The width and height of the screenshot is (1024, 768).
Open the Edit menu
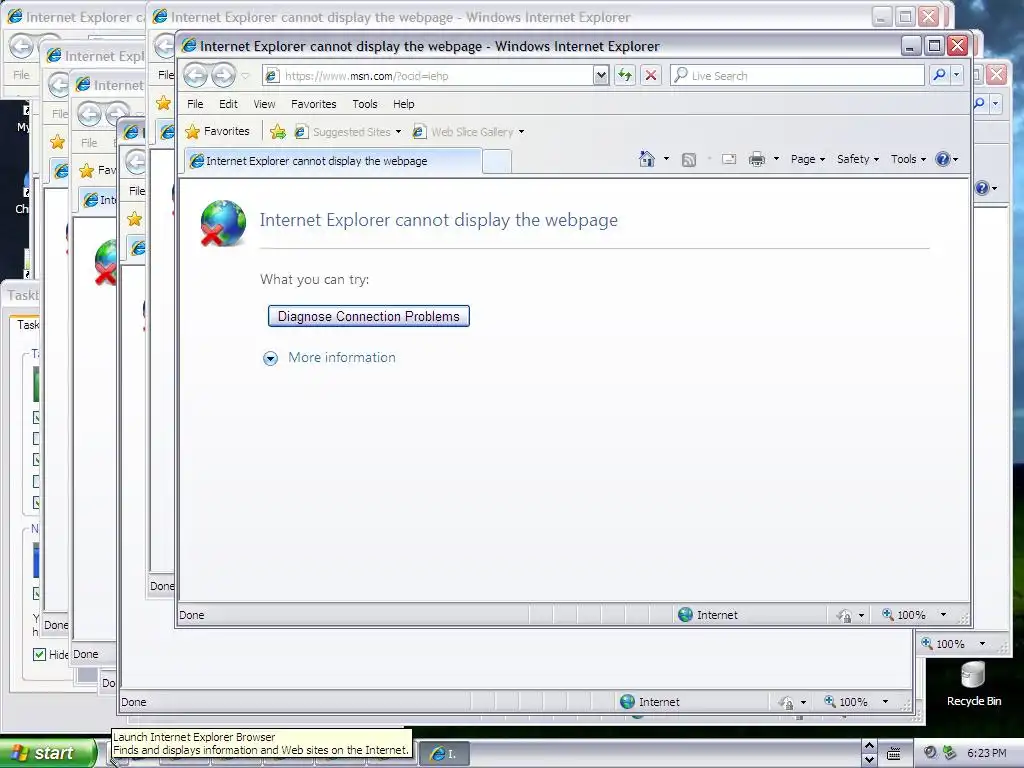coord(228,104)
